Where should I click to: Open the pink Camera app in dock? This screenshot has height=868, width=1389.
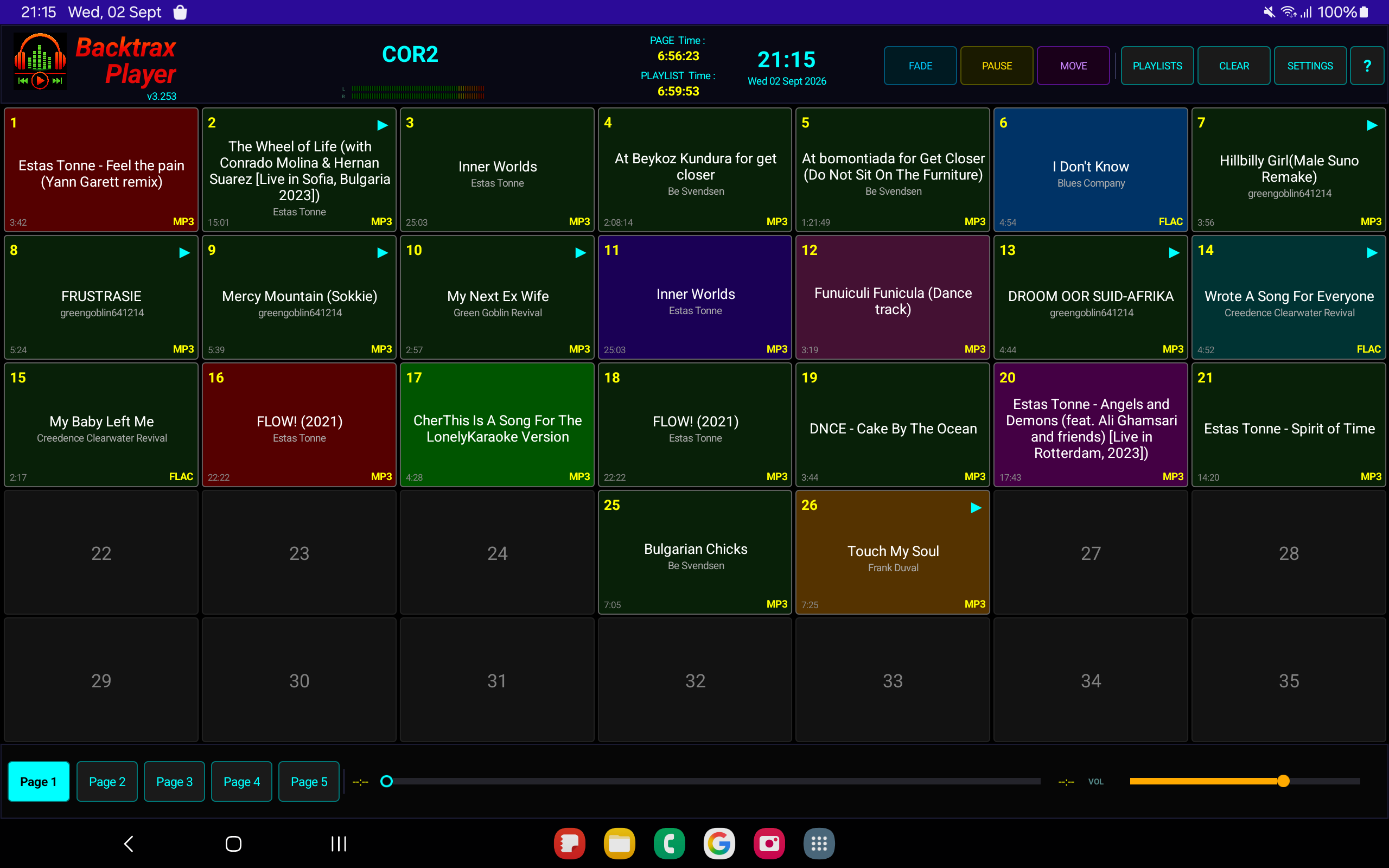(x=769, y=843)
